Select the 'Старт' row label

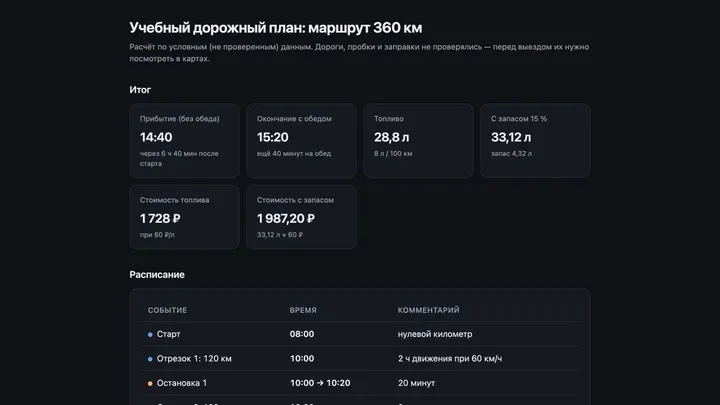point(169,334)
